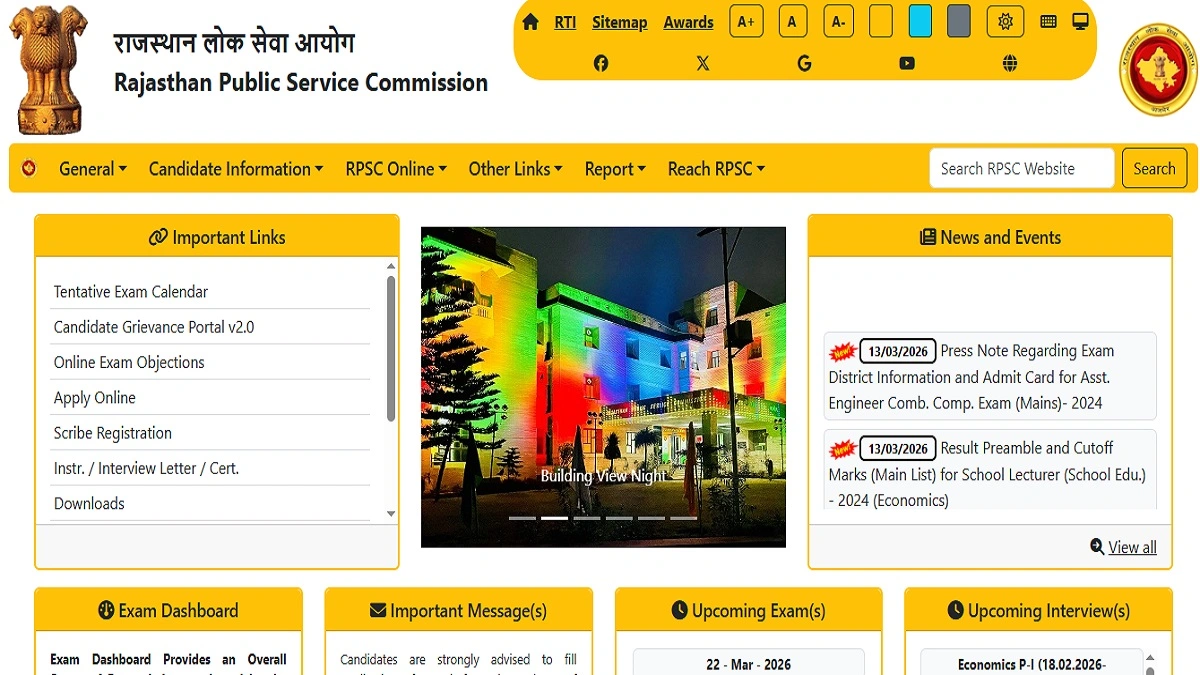Screen dimensions: 1200x675
Task: Click the globe language icon
Action: click(x=1009, y=62)
